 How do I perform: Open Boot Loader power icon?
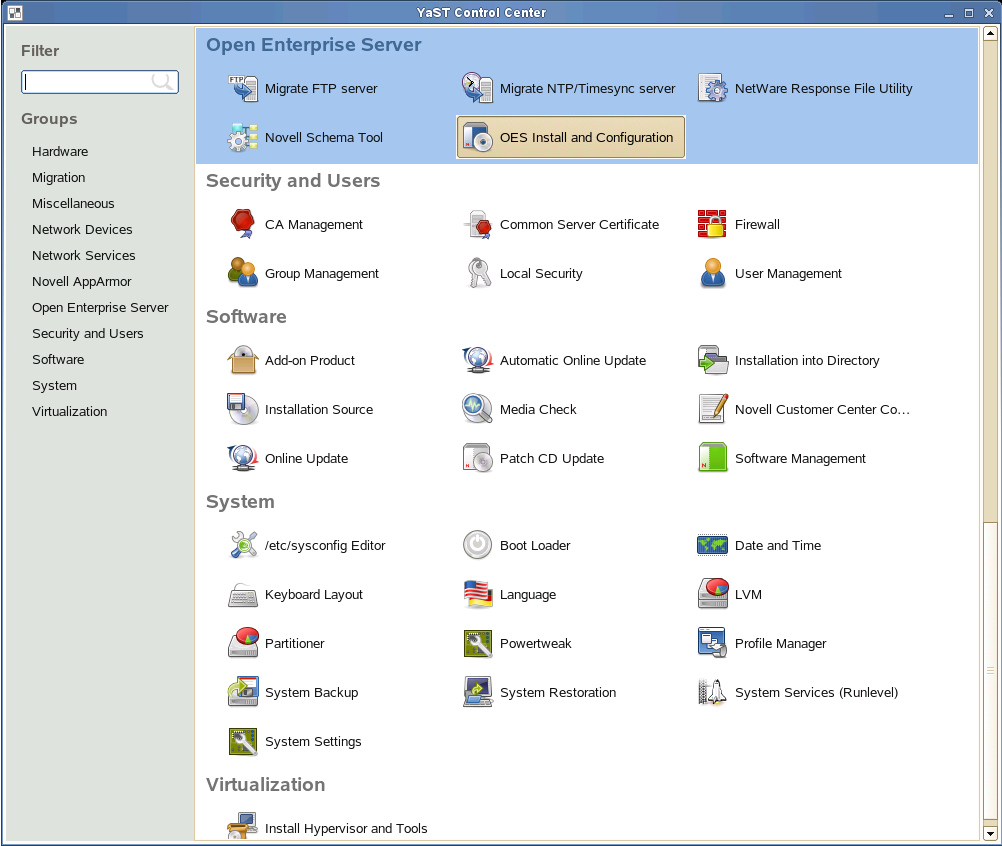tap(477, 545)
